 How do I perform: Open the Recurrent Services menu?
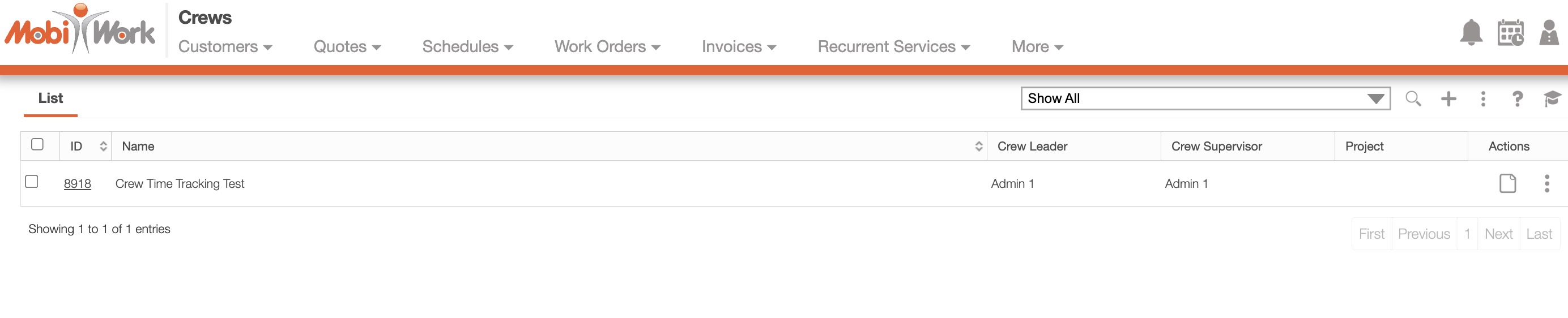point(893,47)
